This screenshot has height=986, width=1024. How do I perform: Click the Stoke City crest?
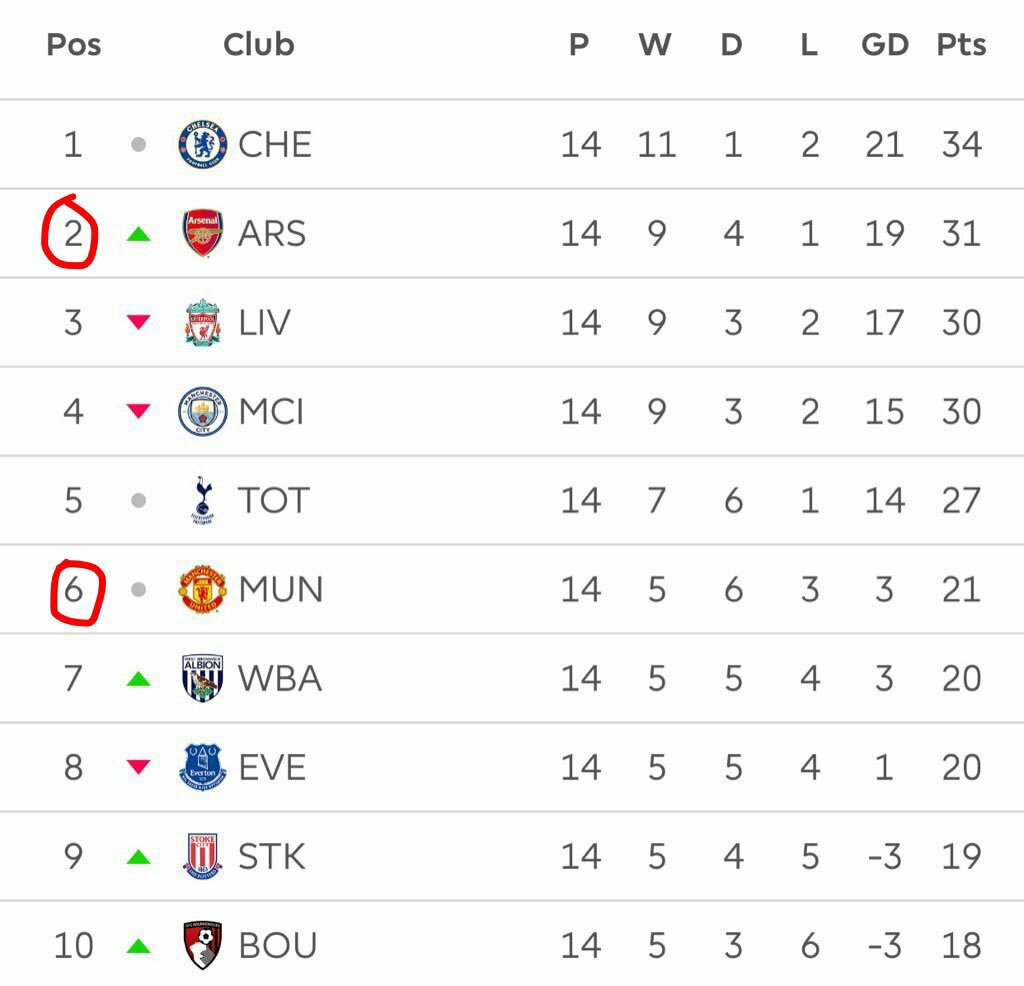coord(203,856)
